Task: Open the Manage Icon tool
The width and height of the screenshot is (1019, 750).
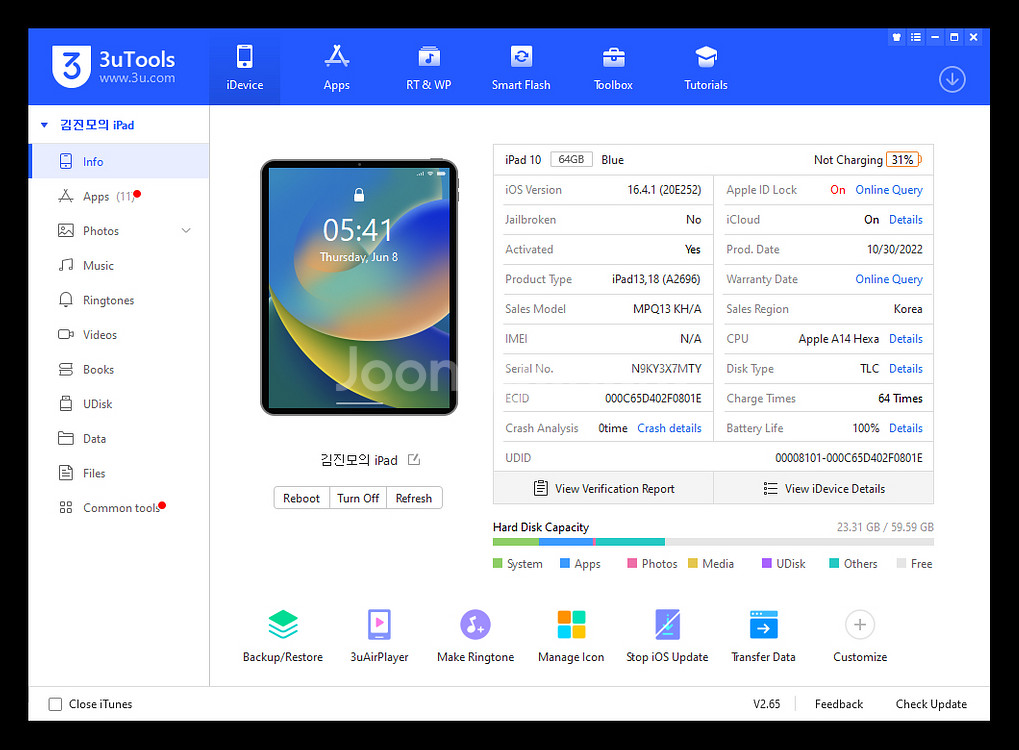Action: [x=571, y=636]
